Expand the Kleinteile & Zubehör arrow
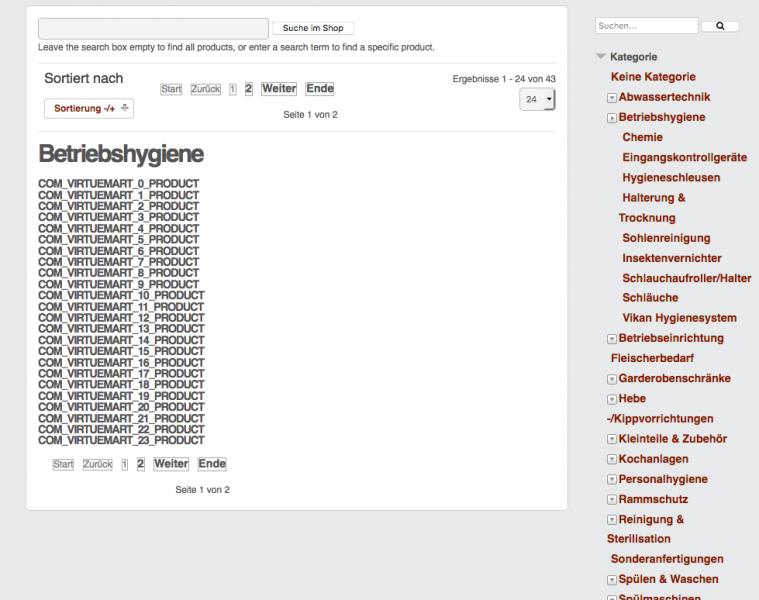The height and width of the screenshot is (600, 759). [x=612, y=439]
